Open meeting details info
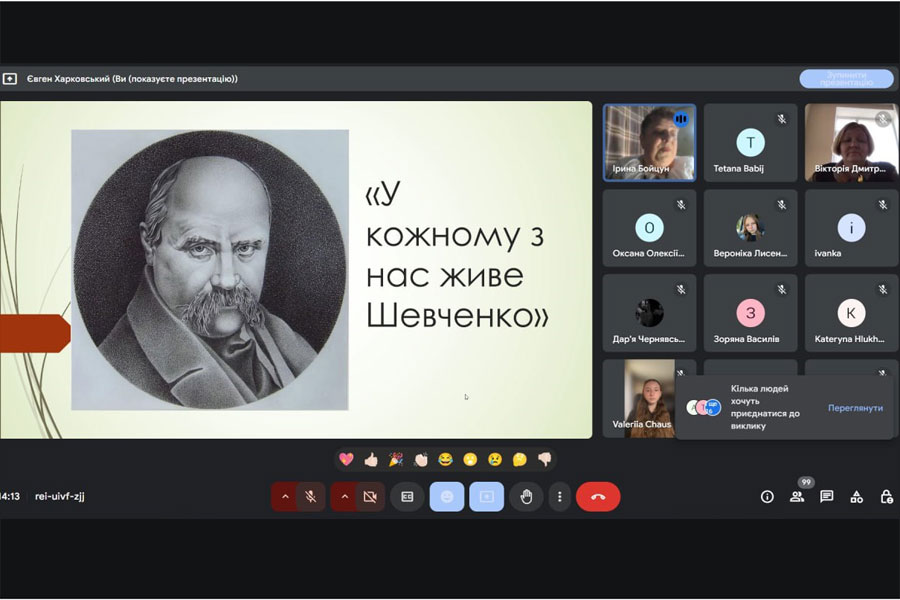The width and height of the screenshot is (900, 600). 767,497
